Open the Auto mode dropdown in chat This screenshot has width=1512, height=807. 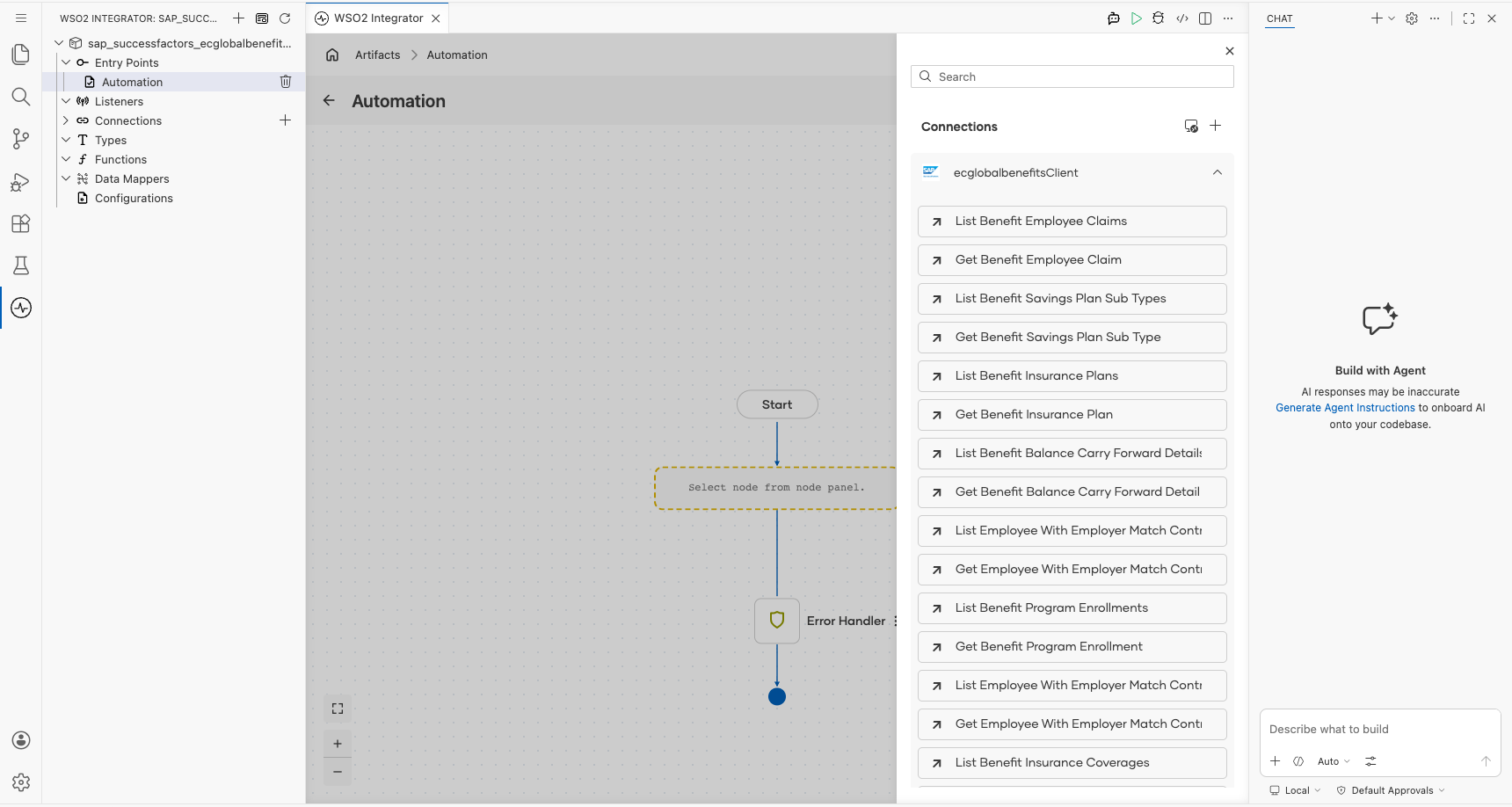click(x=1334, y=761)
